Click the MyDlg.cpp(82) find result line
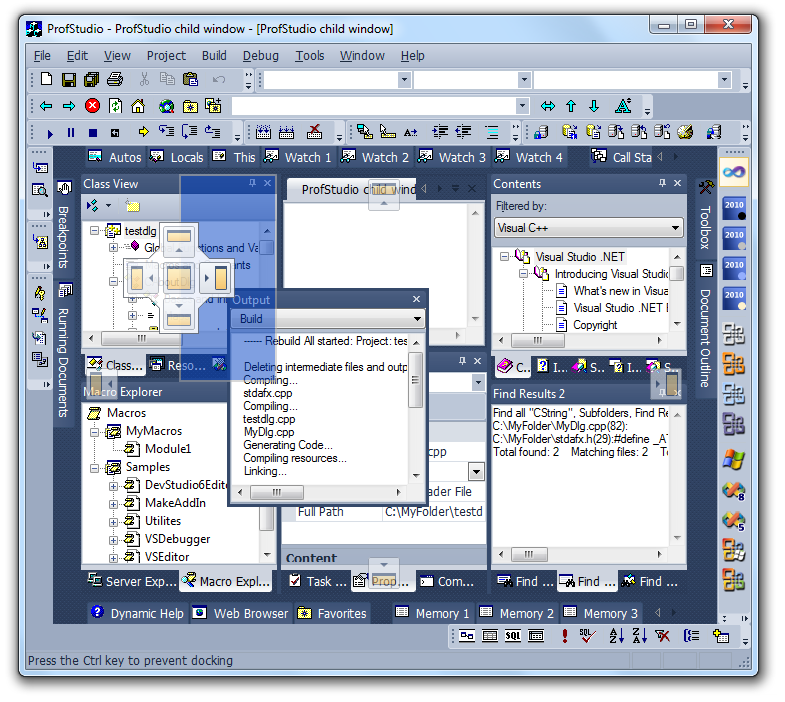Image resolution: width=785 pixels, height=702 pixels. (x=560, y=426)
